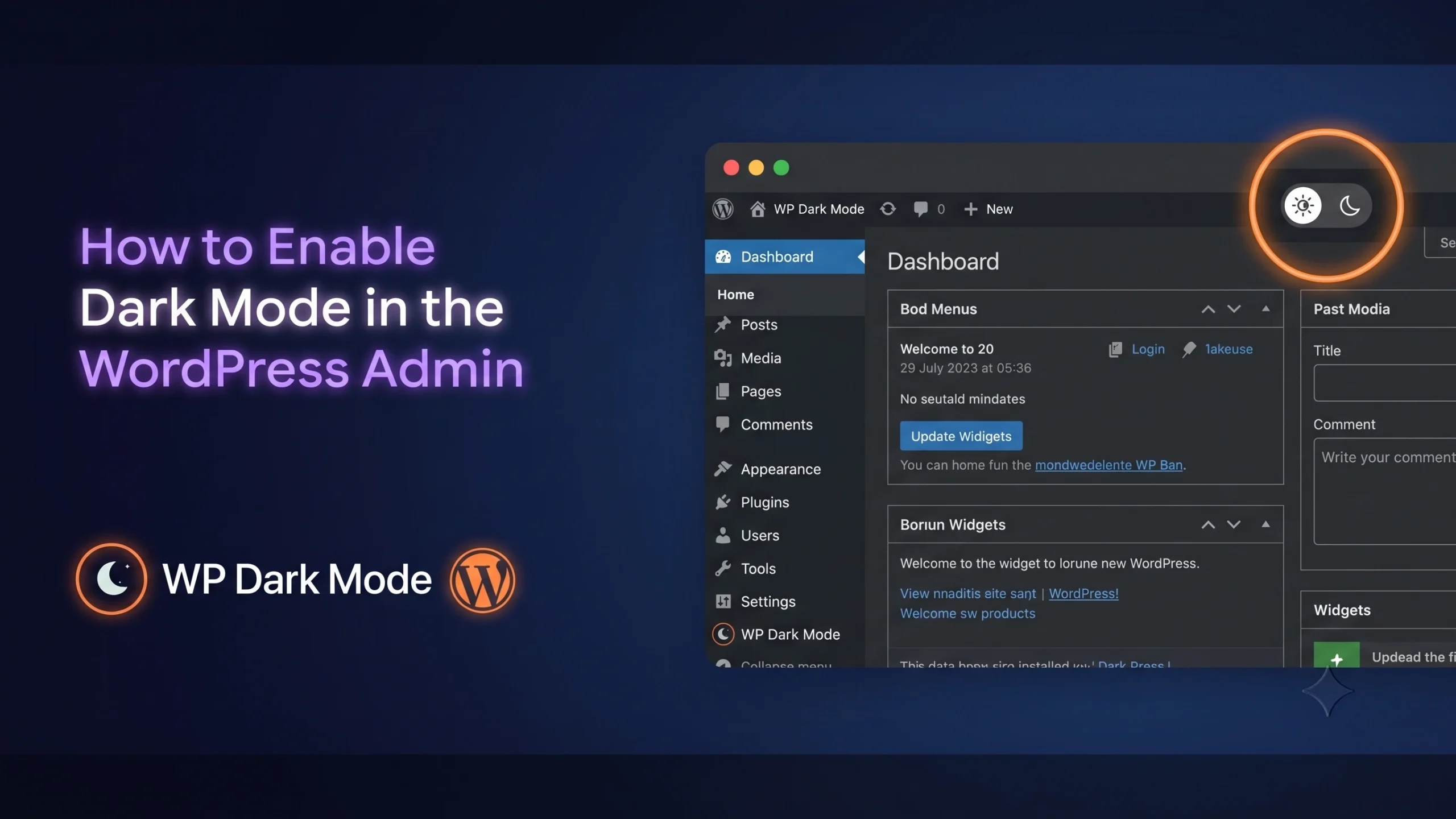
Task: Open View nnaditis eite sant link
Action: coord(967,593)
